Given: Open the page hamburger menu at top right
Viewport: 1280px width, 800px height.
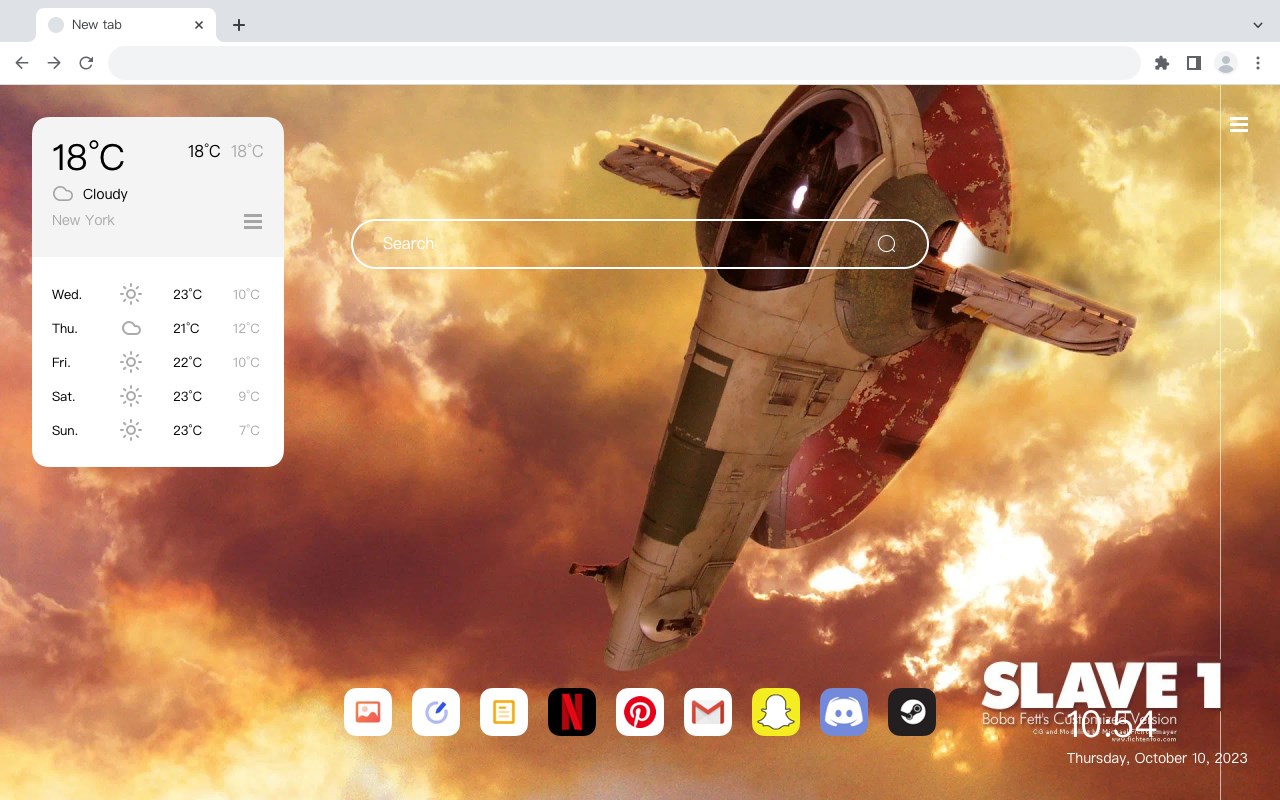Looking at the screenshot, I should [x=1239, y=125].
